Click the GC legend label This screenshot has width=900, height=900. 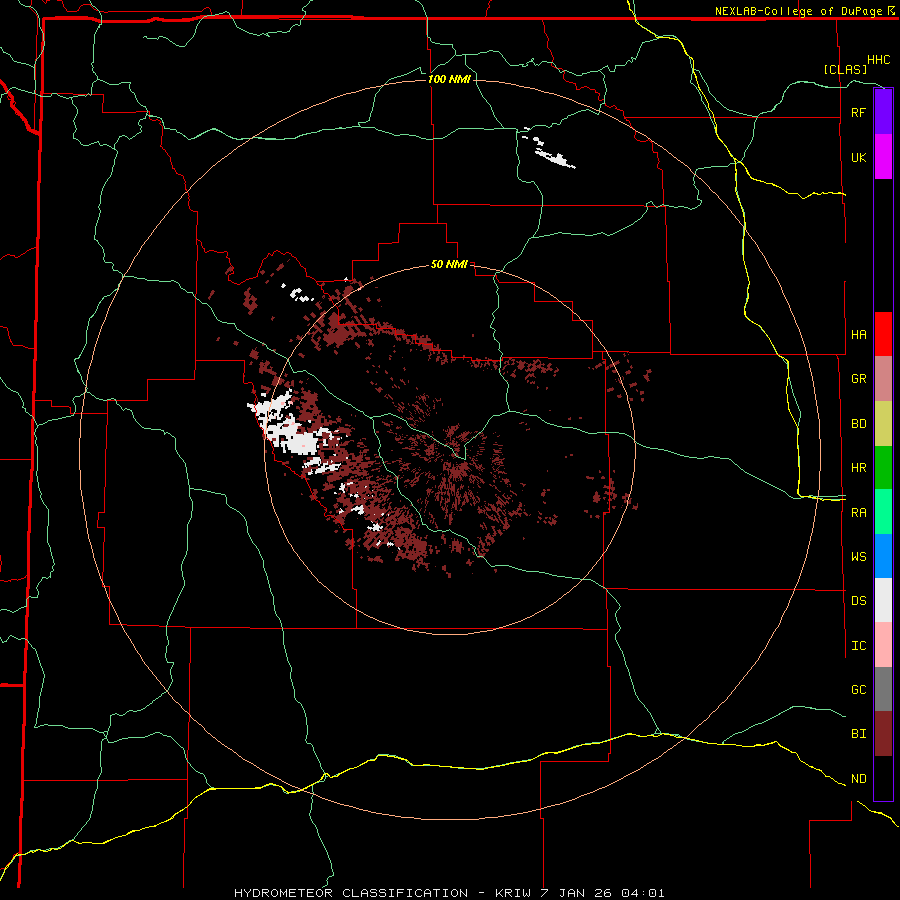click(858, 689)
